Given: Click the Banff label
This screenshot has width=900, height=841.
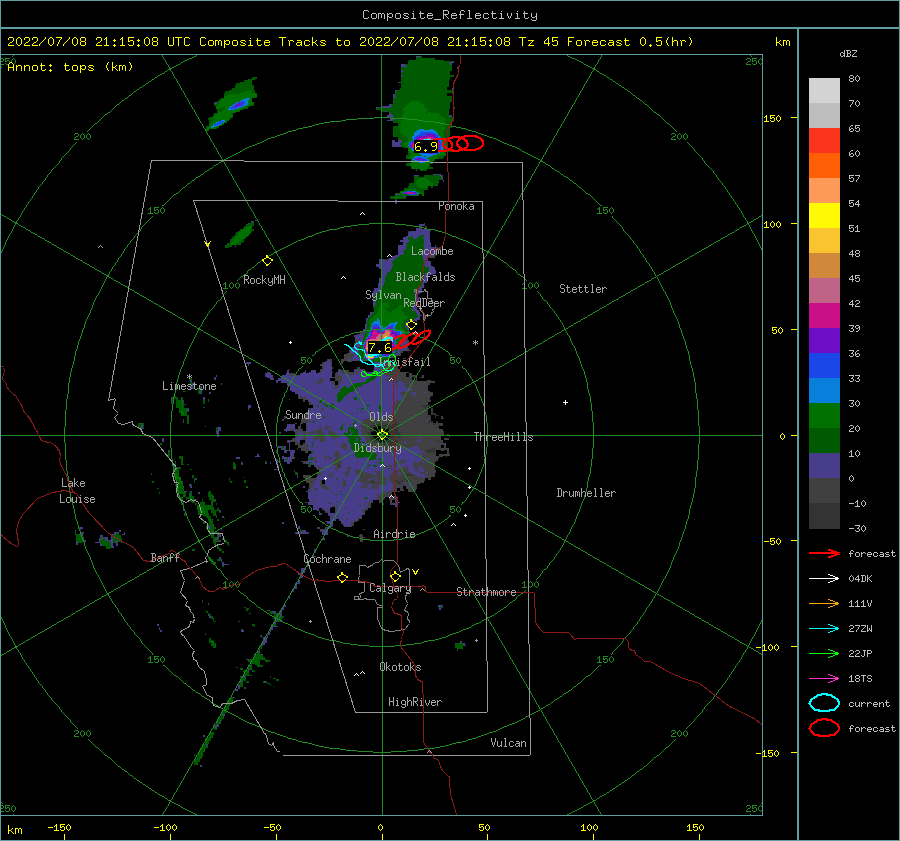Looking at the screenshot, I should (x=165, y=557).
